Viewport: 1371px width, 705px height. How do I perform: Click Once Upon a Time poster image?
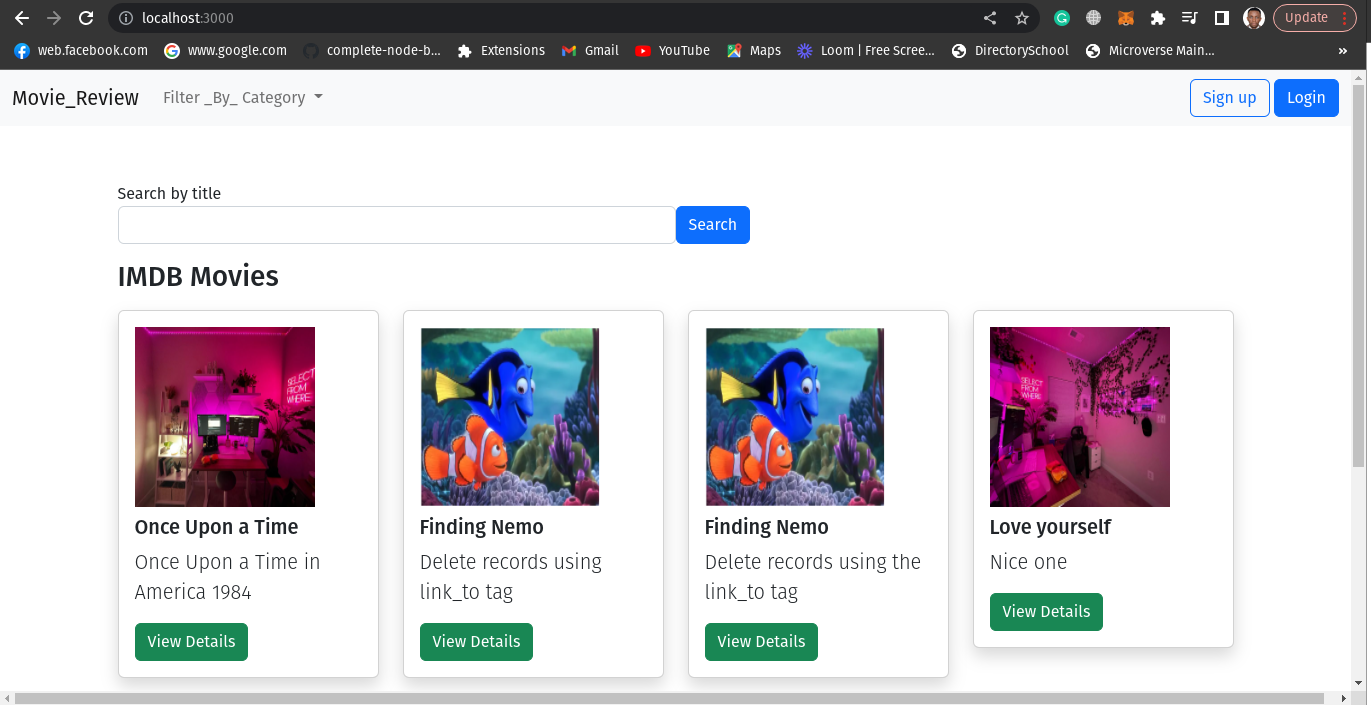click(x=225, y=417)
